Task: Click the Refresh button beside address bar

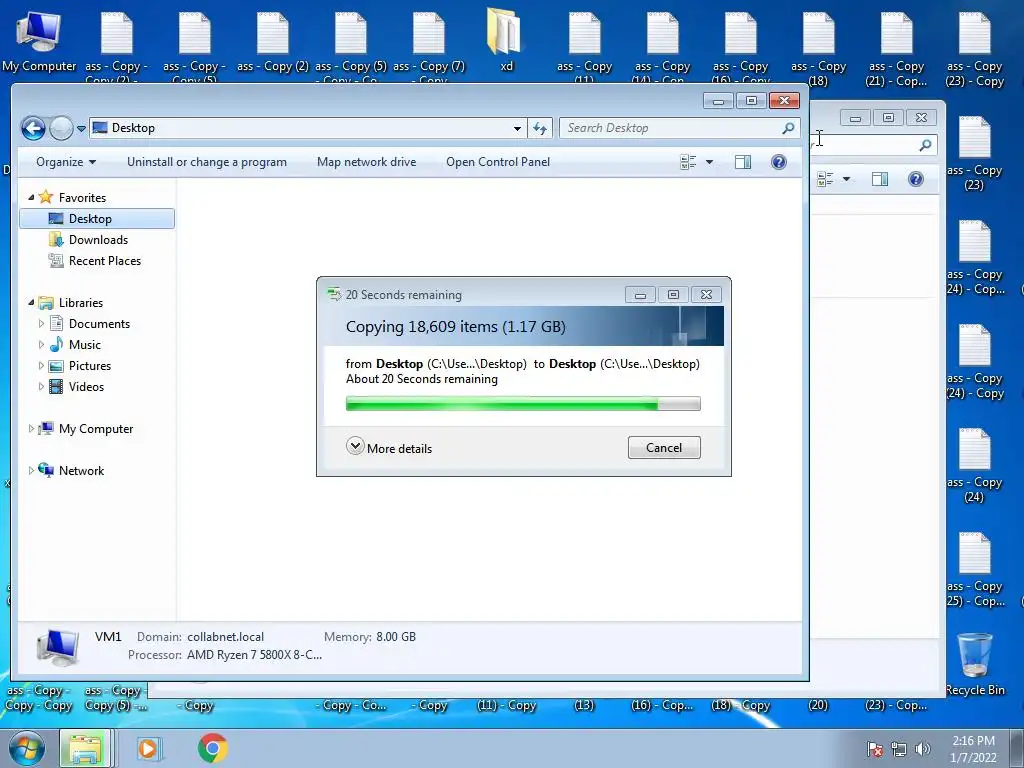Action: [x=540, y=128]
